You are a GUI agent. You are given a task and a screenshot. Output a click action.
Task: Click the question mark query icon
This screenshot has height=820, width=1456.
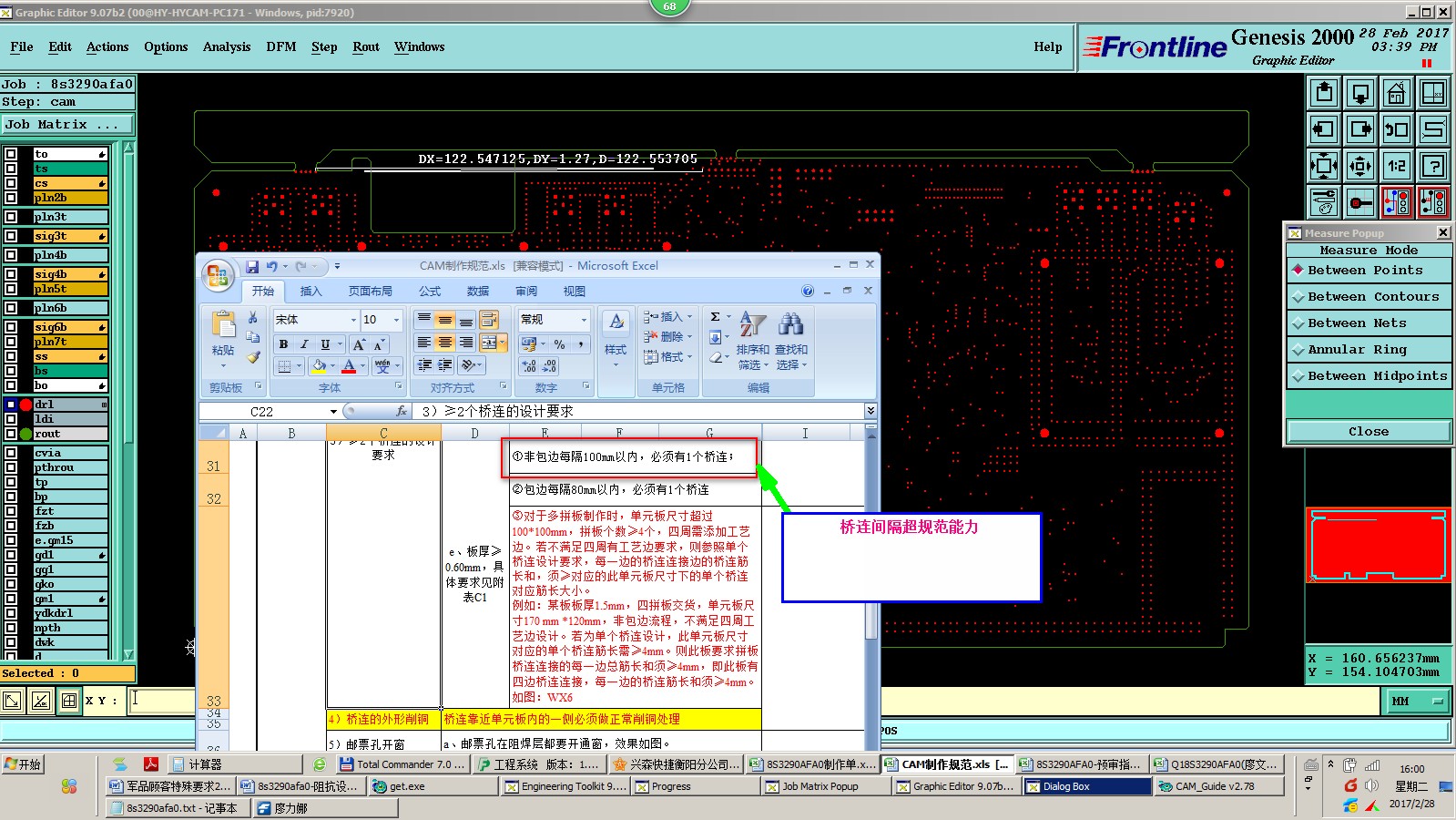point(1433,166)
